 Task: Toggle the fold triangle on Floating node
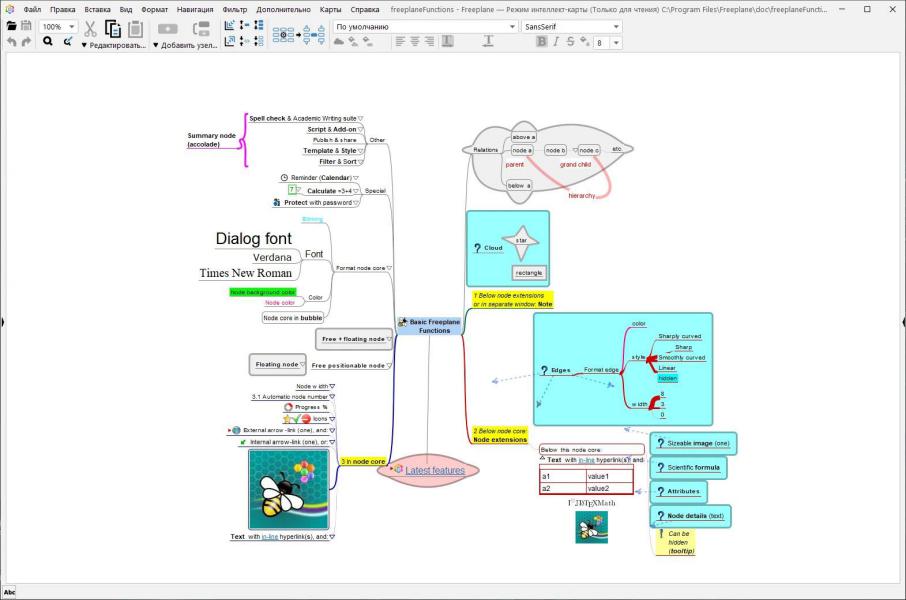[x=302, y=364]
